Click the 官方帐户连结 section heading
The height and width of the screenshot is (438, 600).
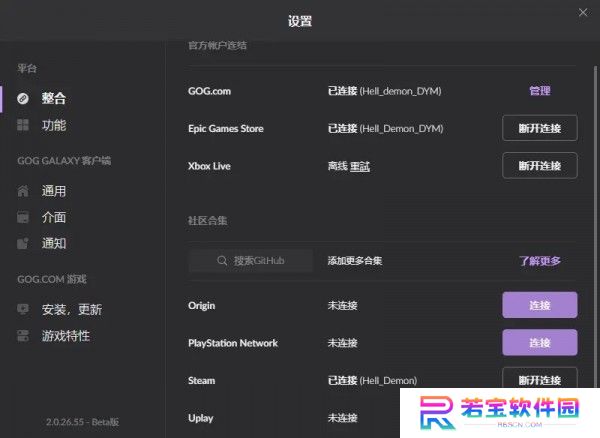coord(217,46)
